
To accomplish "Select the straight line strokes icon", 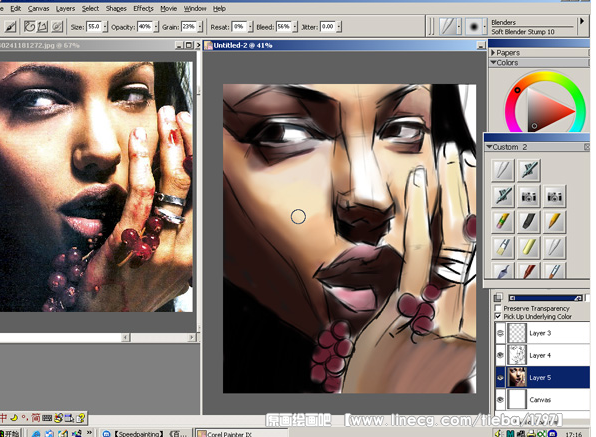I will click(x=43, y=26).
